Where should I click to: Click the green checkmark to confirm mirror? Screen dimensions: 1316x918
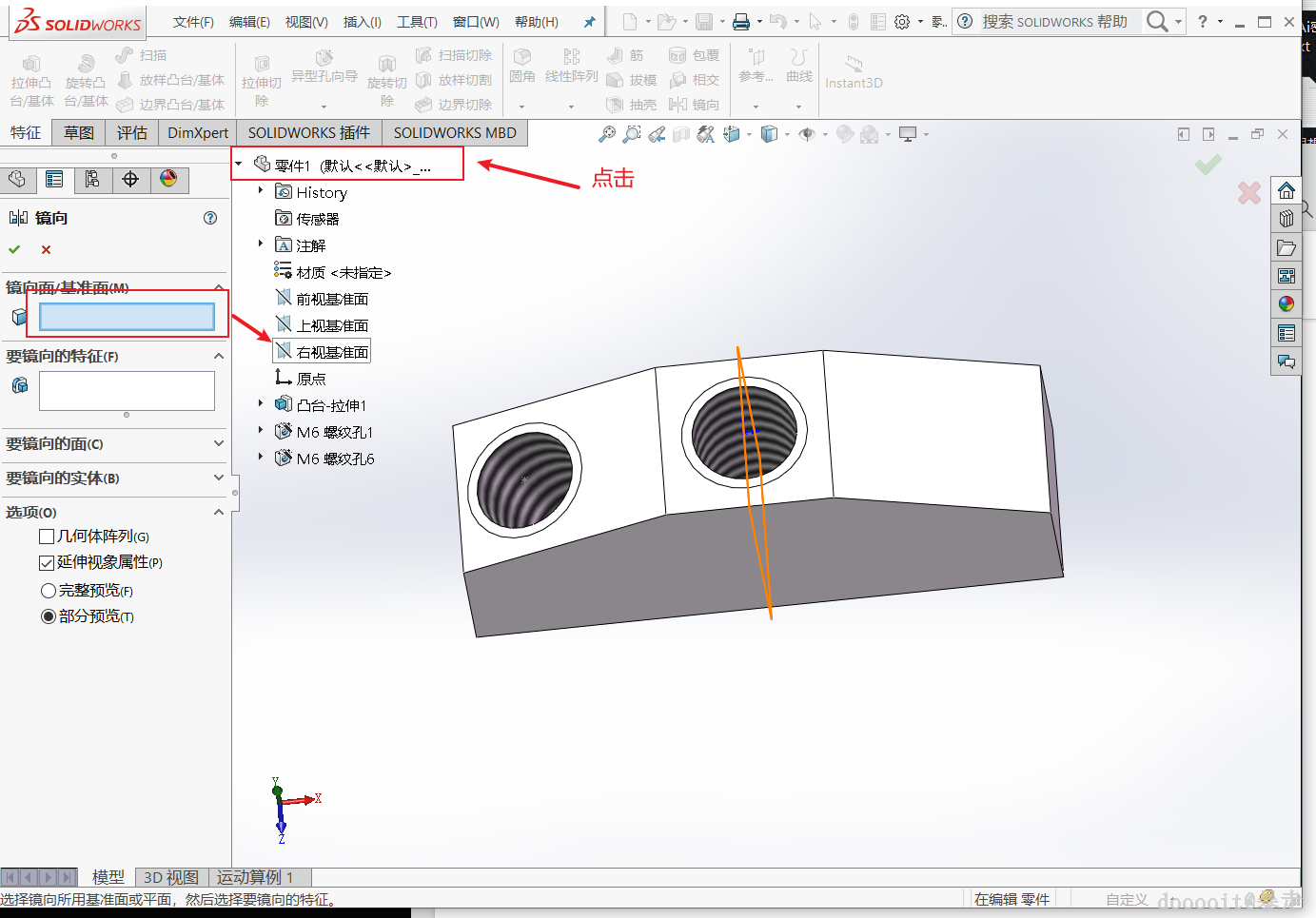(x=14, y=249)
